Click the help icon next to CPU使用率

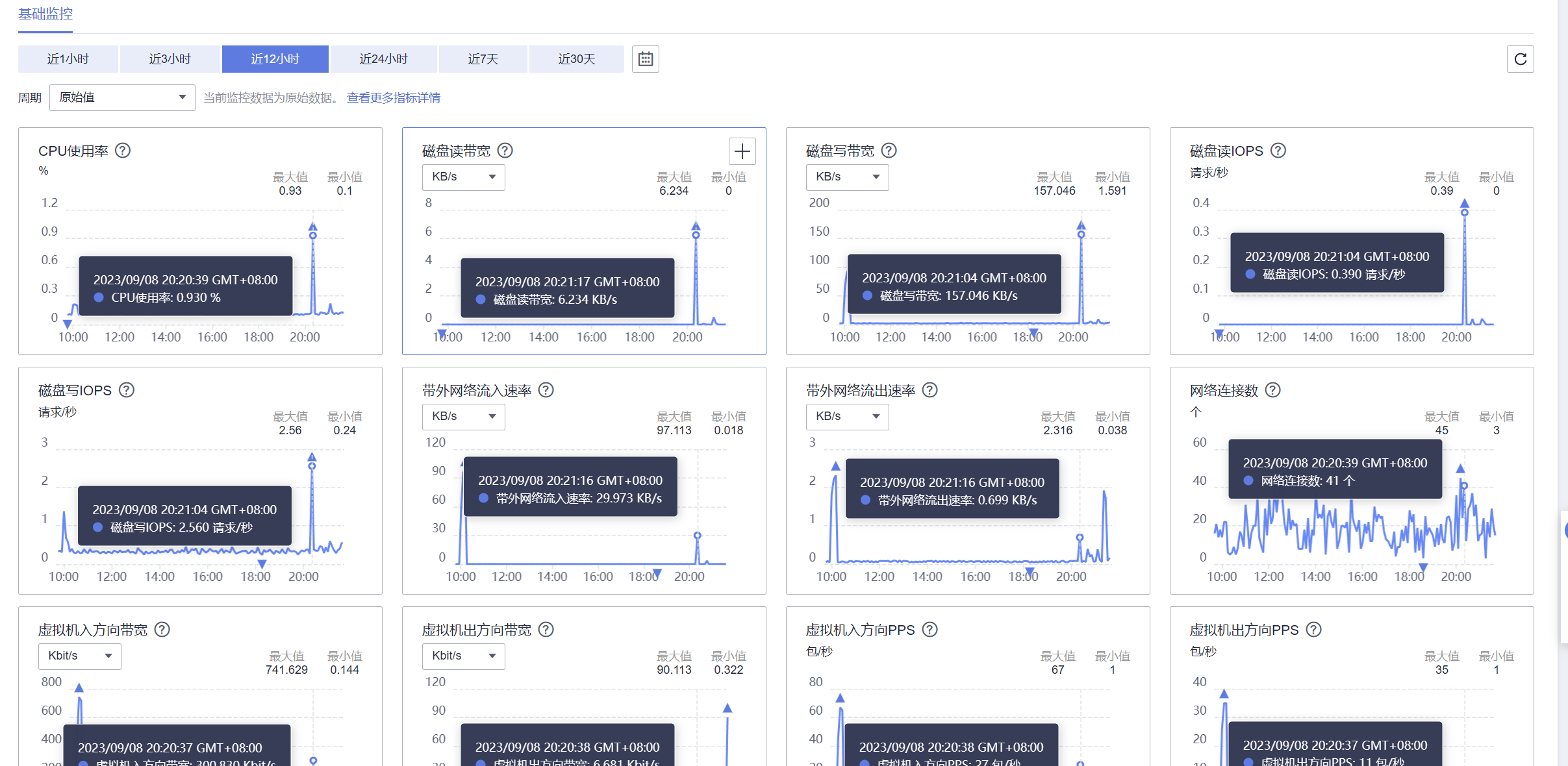point(123,150)
